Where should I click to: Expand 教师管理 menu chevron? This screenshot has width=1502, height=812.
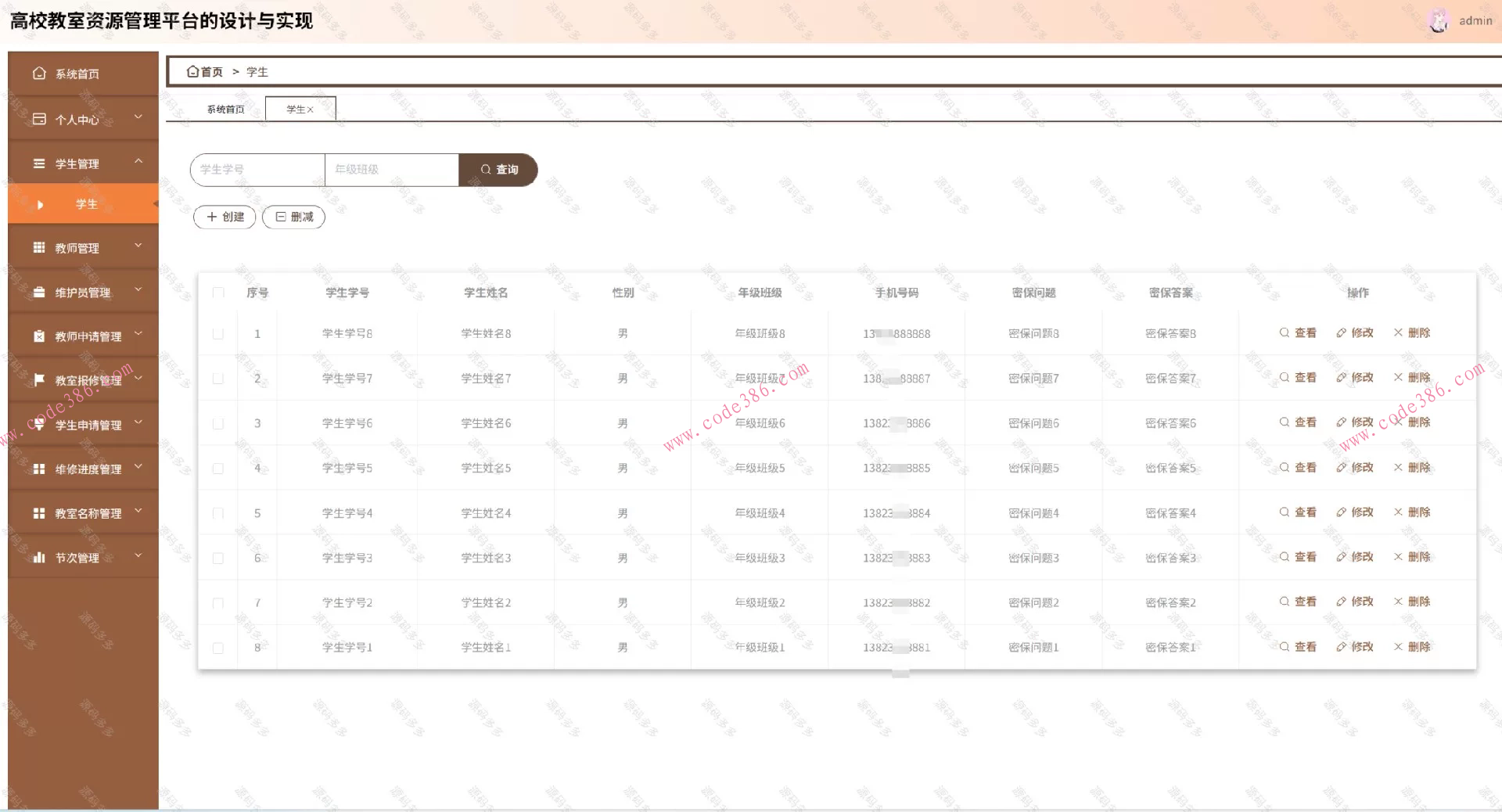(138, 246)
